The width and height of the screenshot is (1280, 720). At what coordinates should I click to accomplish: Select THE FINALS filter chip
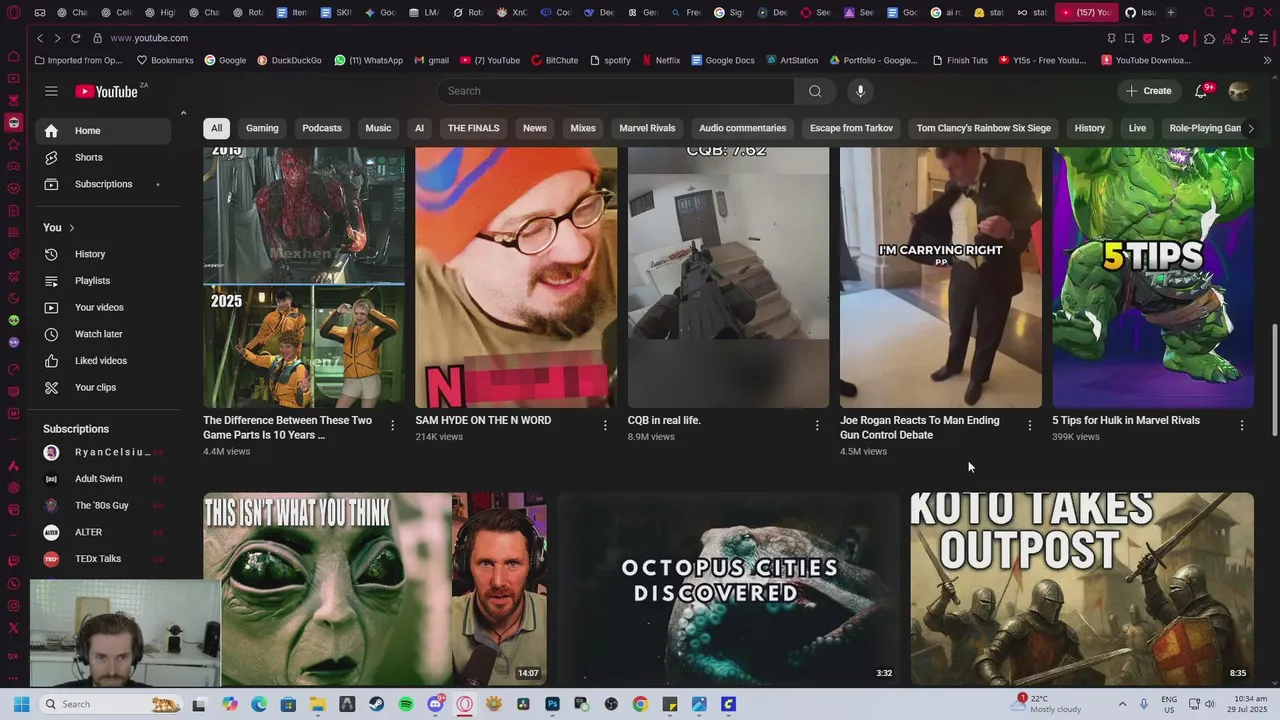473,128
